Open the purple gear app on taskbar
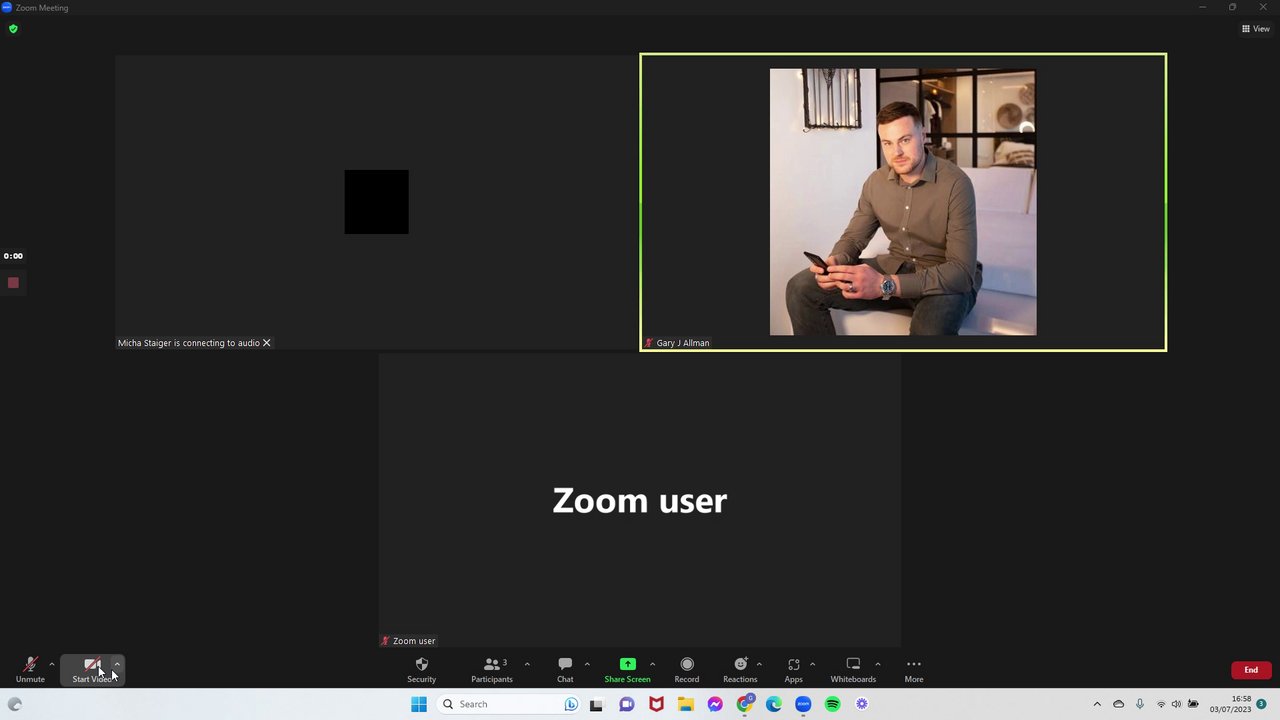Viewport: 1280px width, 720px height. tap(862, 704)
